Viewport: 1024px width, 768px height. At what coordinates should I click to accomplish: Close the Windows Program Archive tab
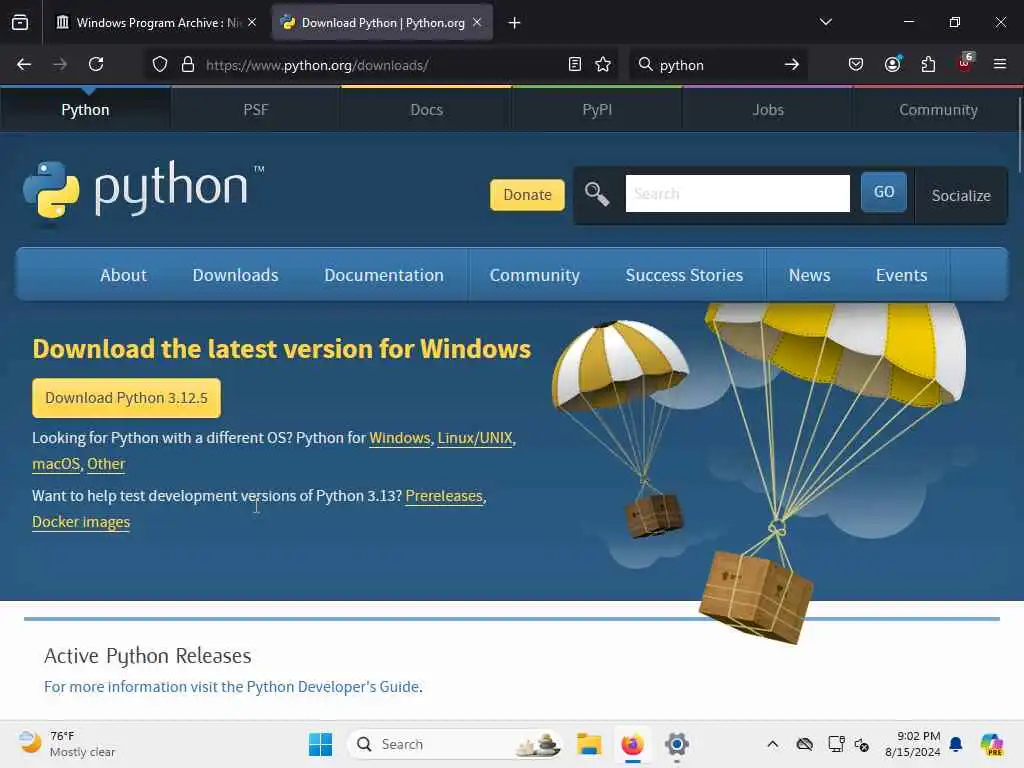click(x=252, y=22)
